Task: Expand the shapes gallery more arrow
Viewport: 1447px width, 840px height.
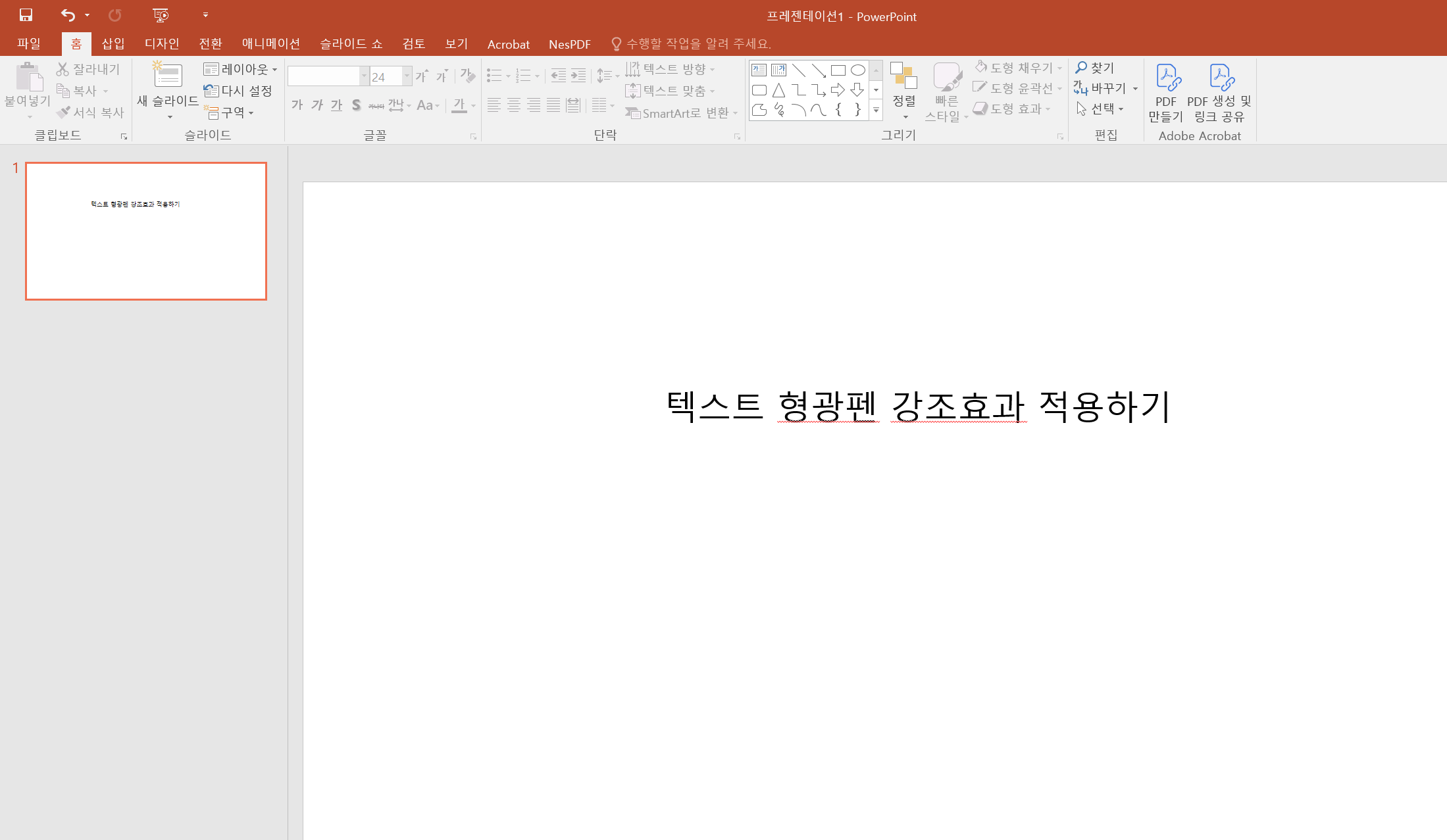Action: (x=876, y=111)
